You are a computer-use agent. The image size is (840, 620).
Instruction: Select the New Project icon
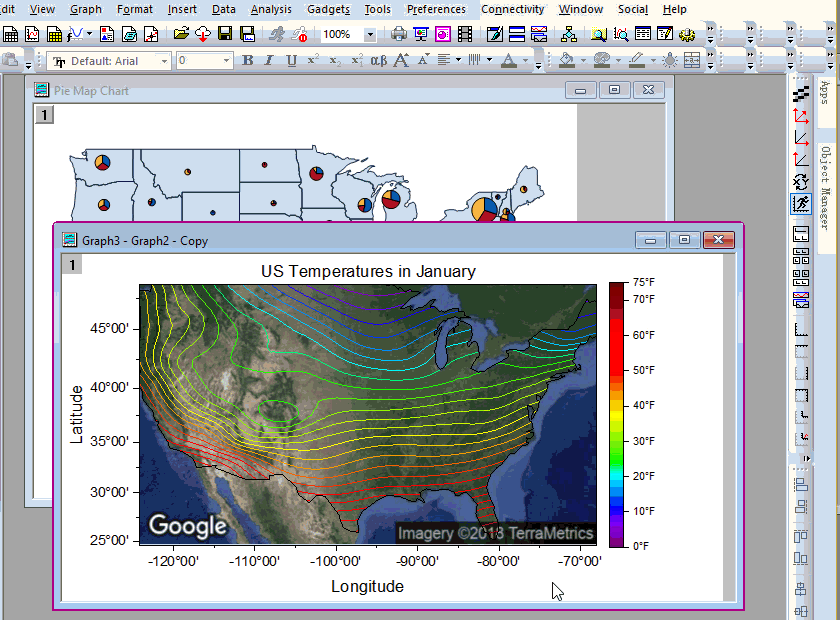click(x=11, y=33)
